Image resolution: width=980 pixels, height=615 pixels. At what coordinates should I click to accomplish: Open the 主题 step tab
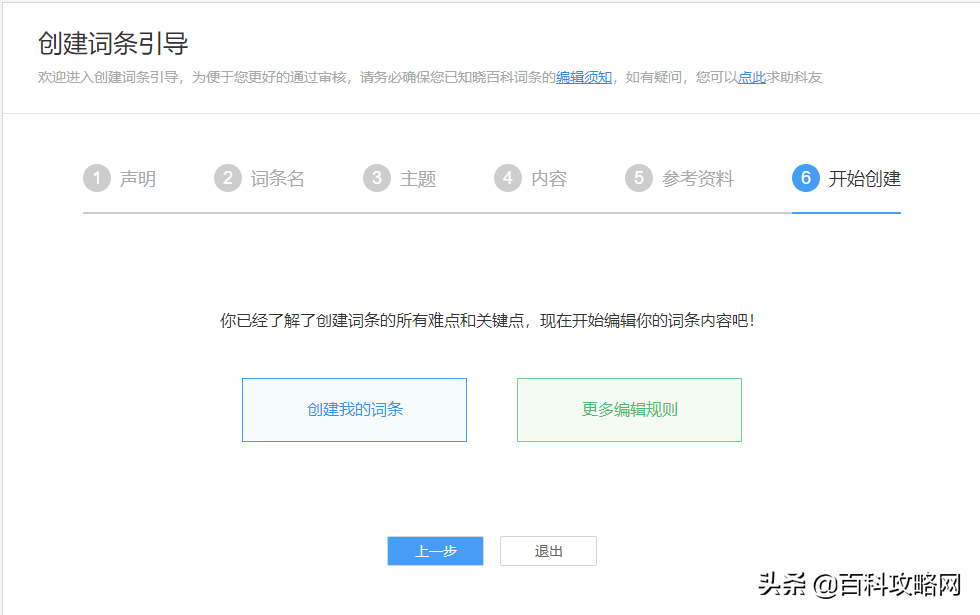point(418,179)
